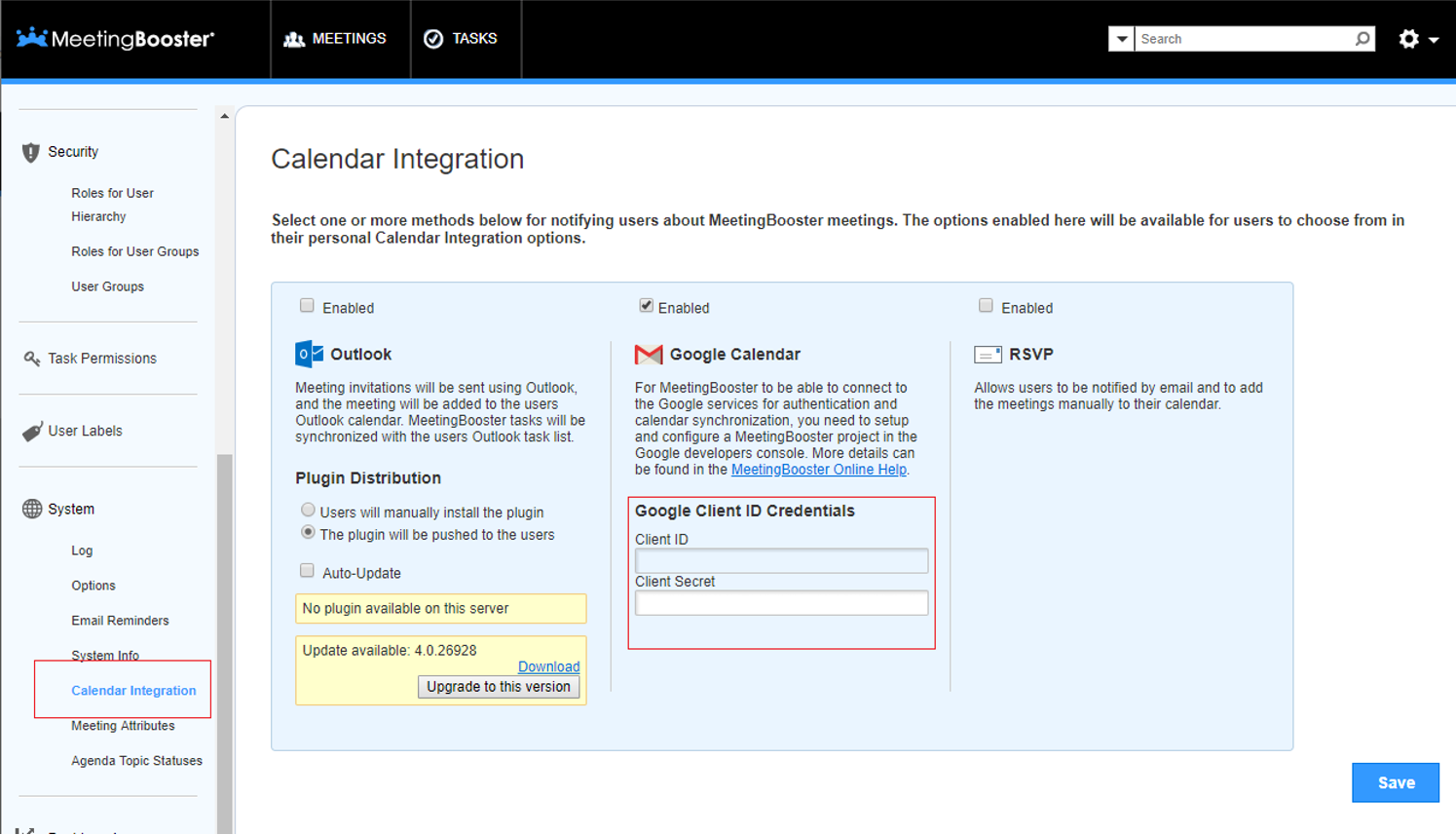Click the MeetingBooster Online Help link

coord(818,469)
